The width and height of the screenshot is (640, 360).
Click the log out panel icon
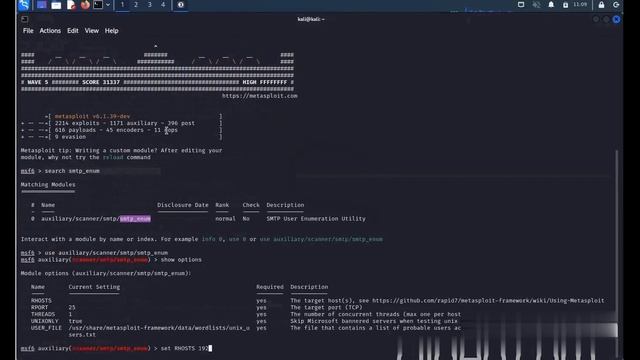[616, 5]
